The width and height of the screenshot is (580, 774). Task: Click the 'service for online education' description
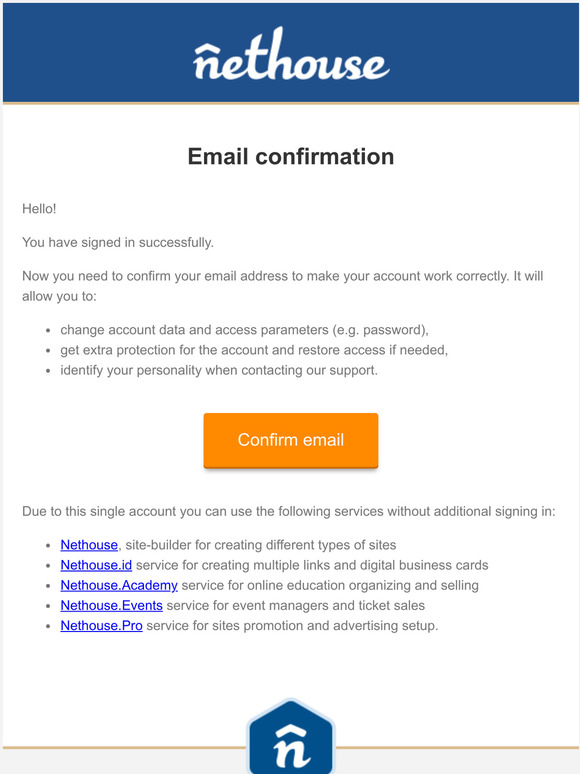330,585
